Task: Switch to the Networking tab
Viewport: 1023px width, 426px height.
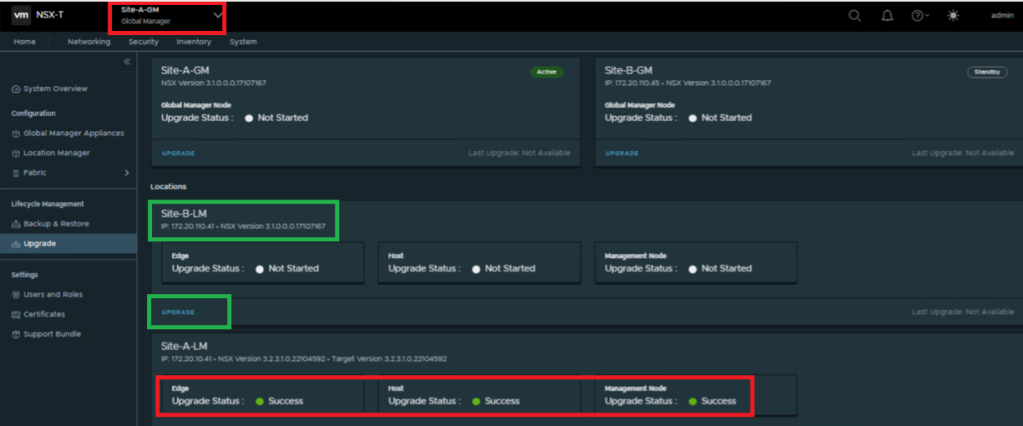Action: click(89, 42)
